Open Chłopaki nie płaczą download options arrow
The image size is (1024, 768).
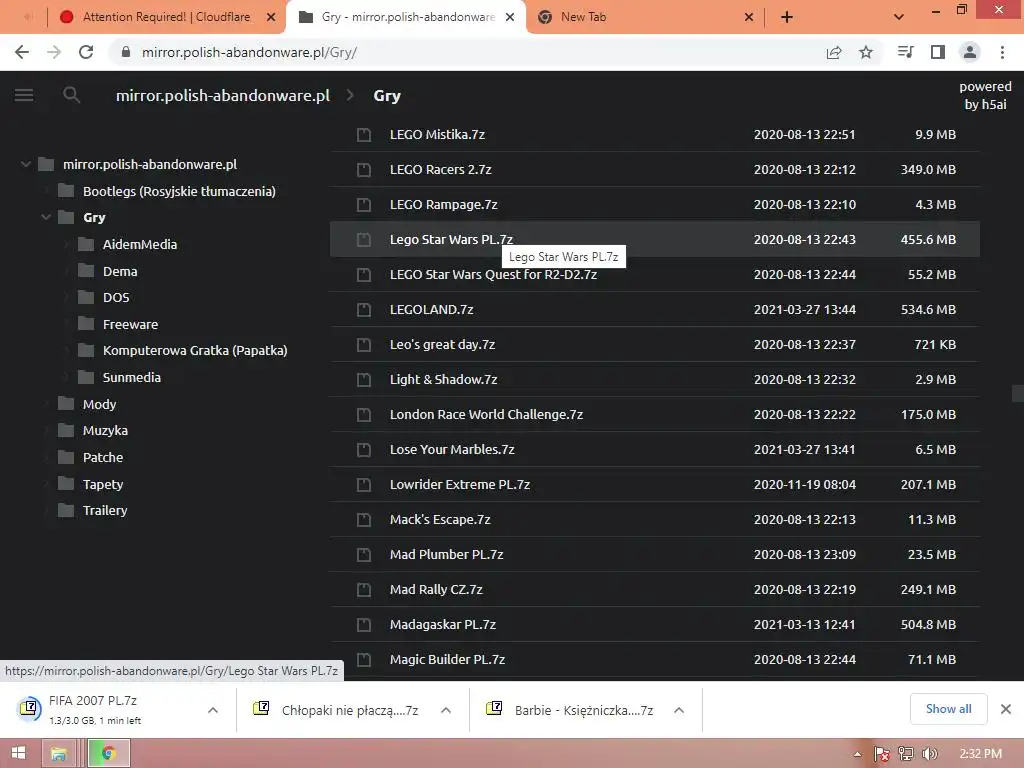pyautogui.click(x=446, y=710)
